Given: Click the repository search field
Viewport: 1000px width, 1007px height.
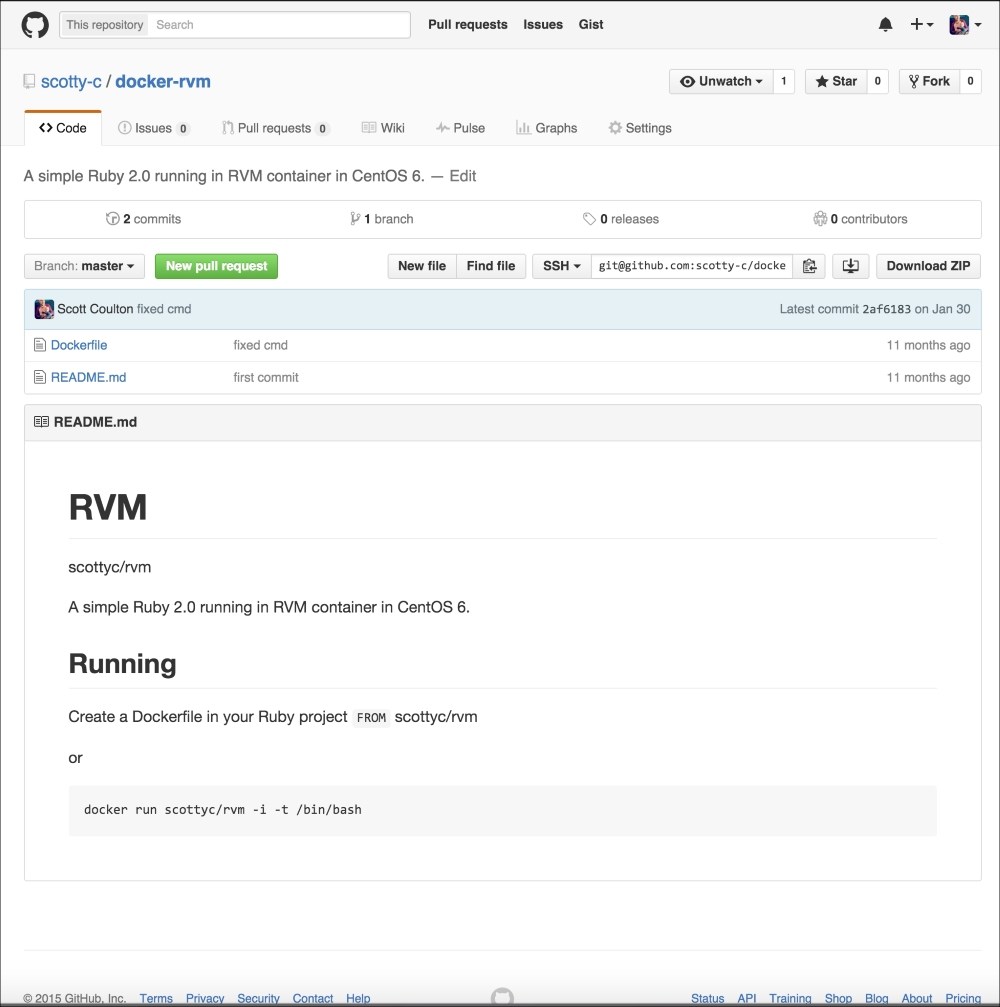Looking at the screenshot, I should pyautogui.click(x=280, y=25).
